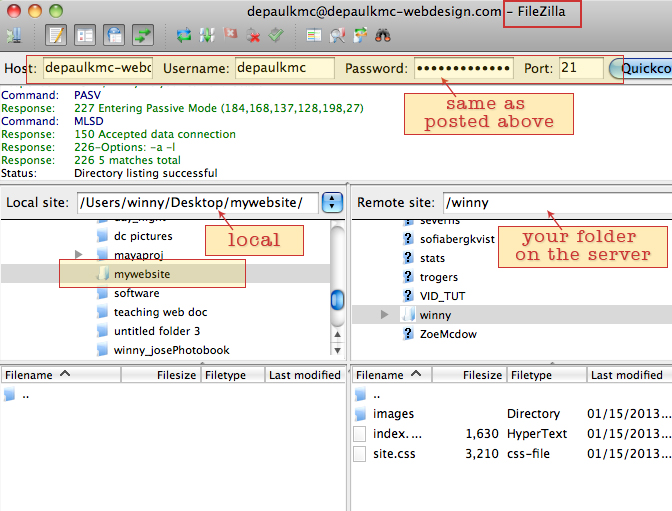The height and width of the screenshot is (511, 672).
Task: Select the remote index file row
Action: coord(512,433)
